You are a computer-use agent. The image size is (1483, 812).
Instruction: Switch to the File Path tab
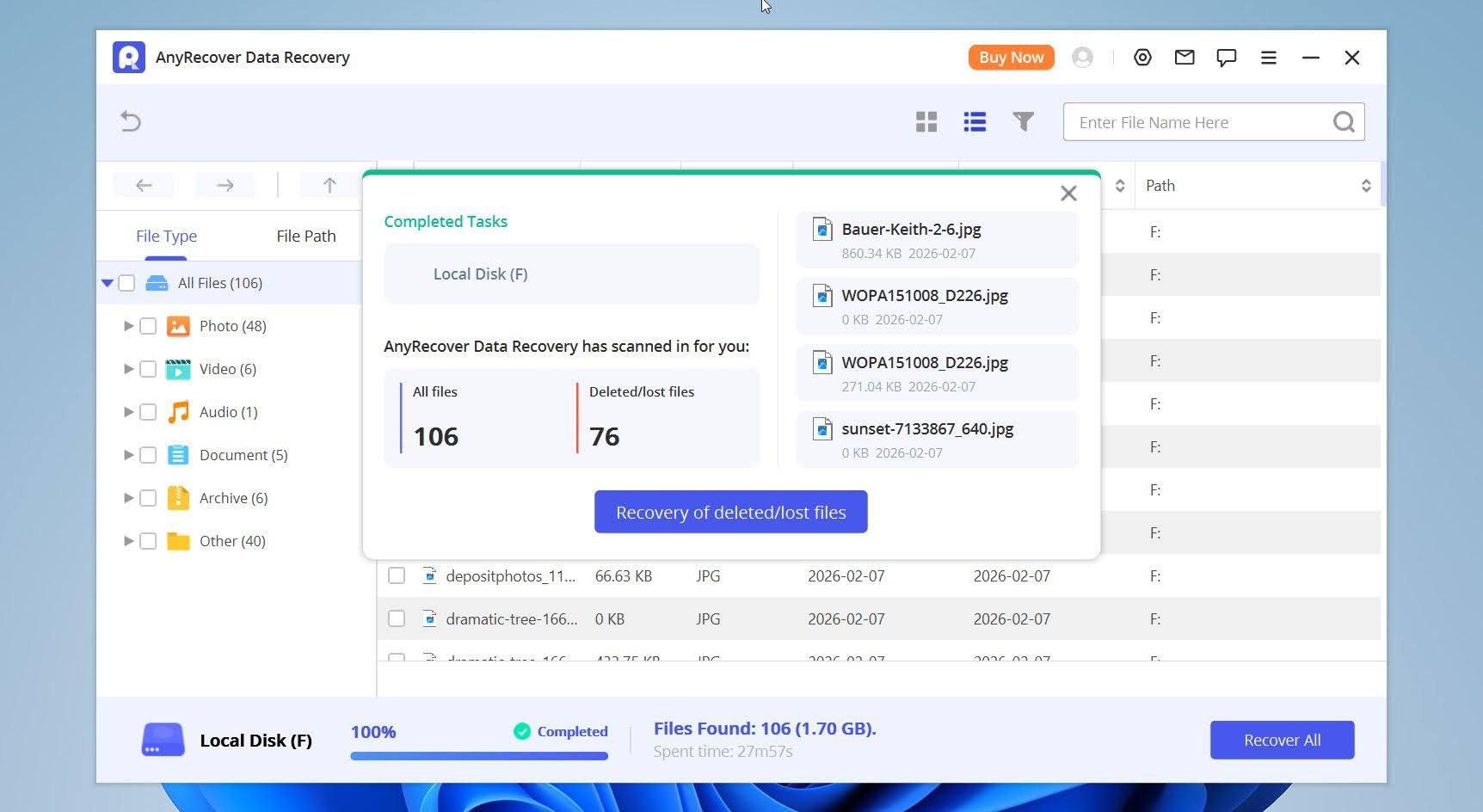(x=306, y=236)
